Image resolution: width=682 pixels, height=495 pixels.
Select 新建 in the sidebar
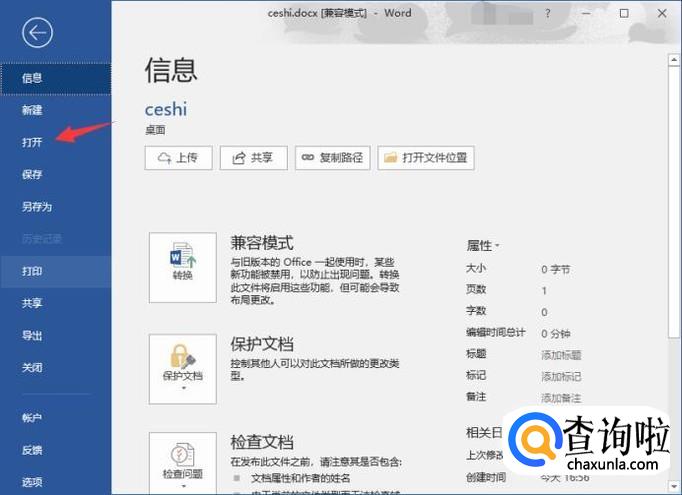point(32,110)
